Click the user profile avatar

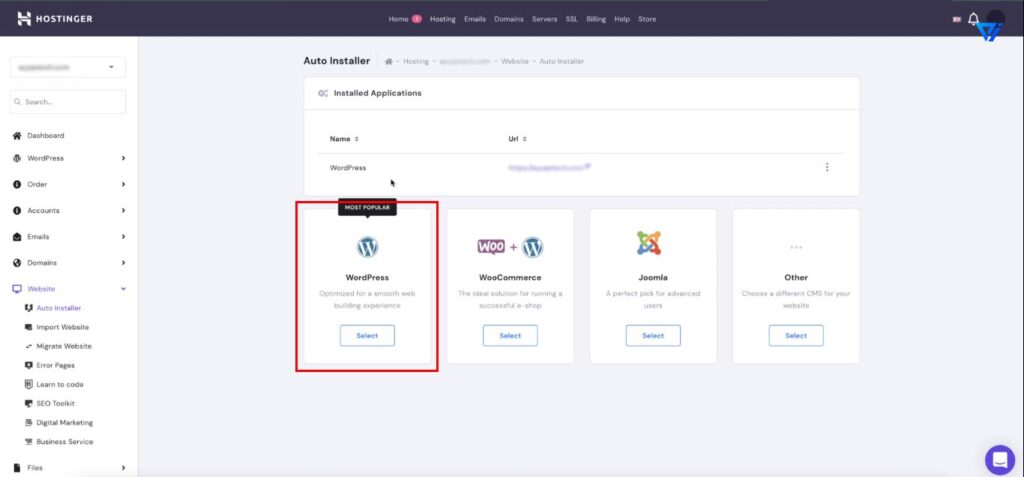pos(995,20)
